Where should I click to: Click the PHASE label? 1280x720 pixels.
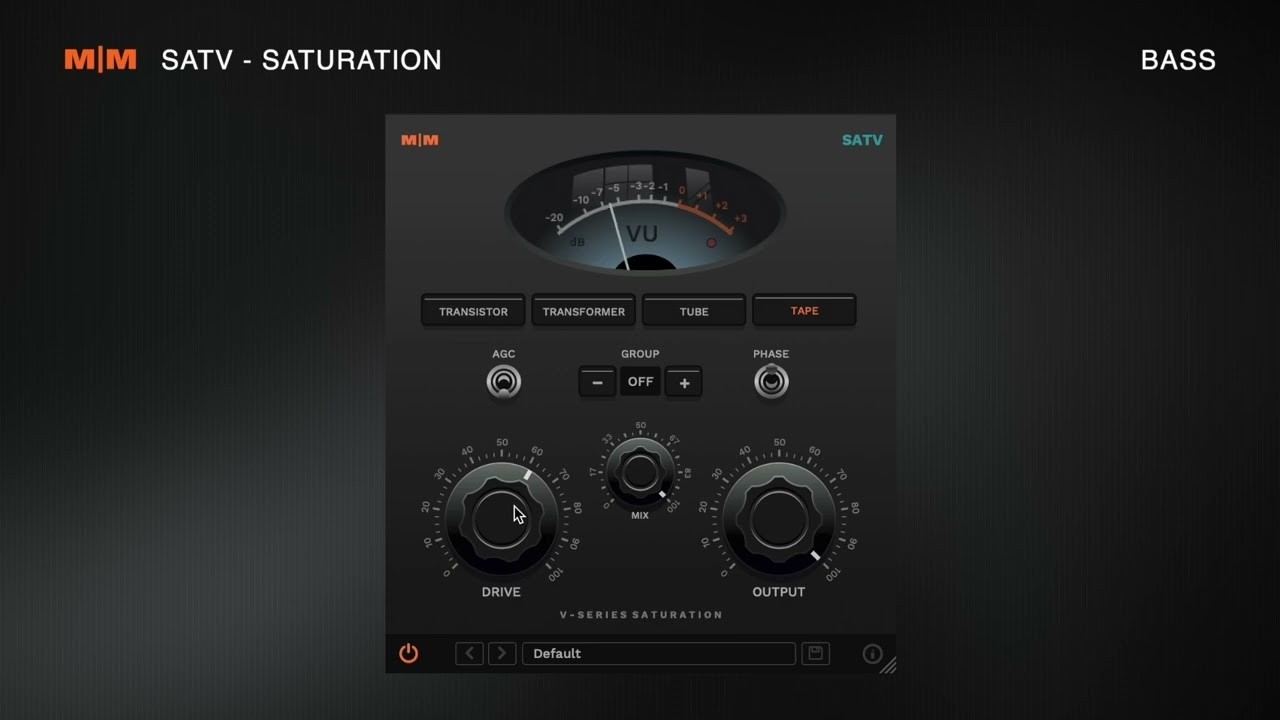771,354
